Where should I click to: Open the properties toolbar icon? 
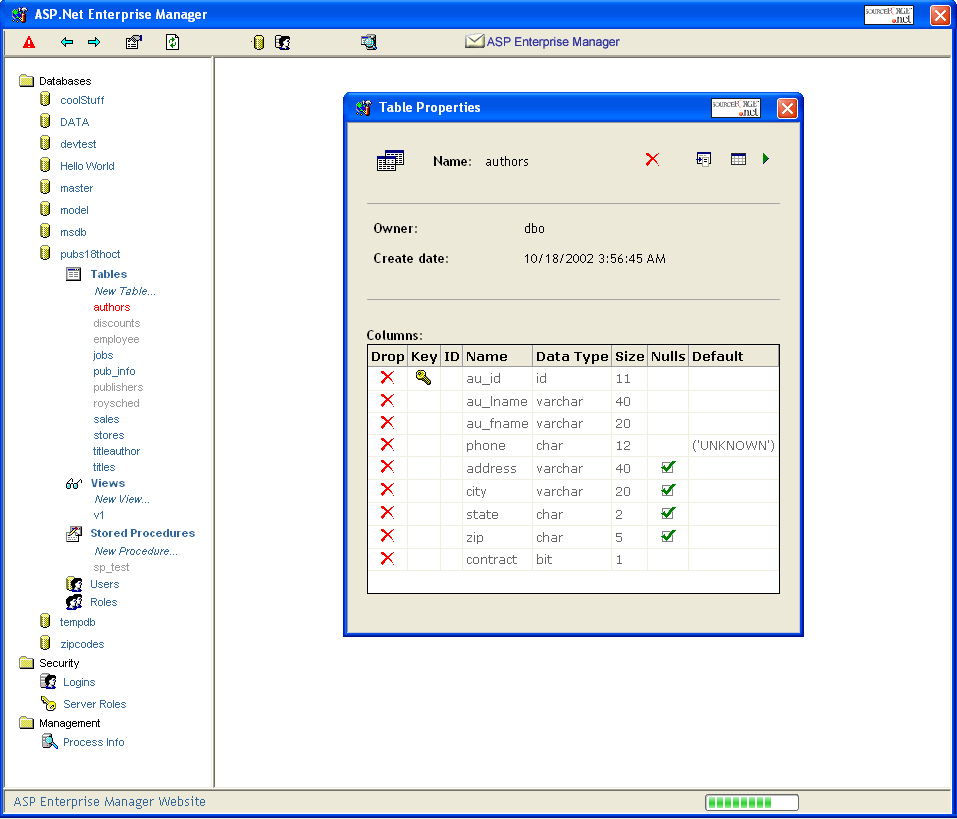click(x=134, y=42)
